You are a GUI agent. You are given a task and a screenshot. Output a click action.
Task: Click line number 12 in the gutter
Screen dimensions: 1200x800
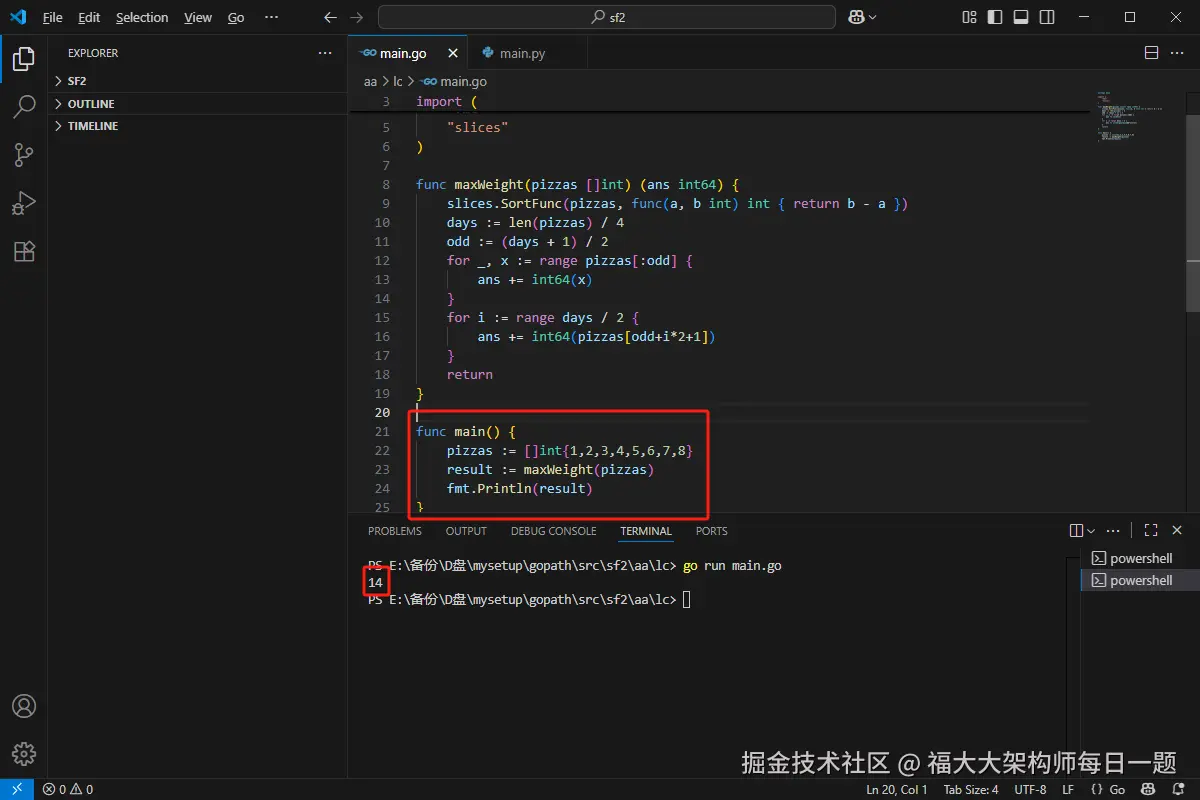(383, 260)
